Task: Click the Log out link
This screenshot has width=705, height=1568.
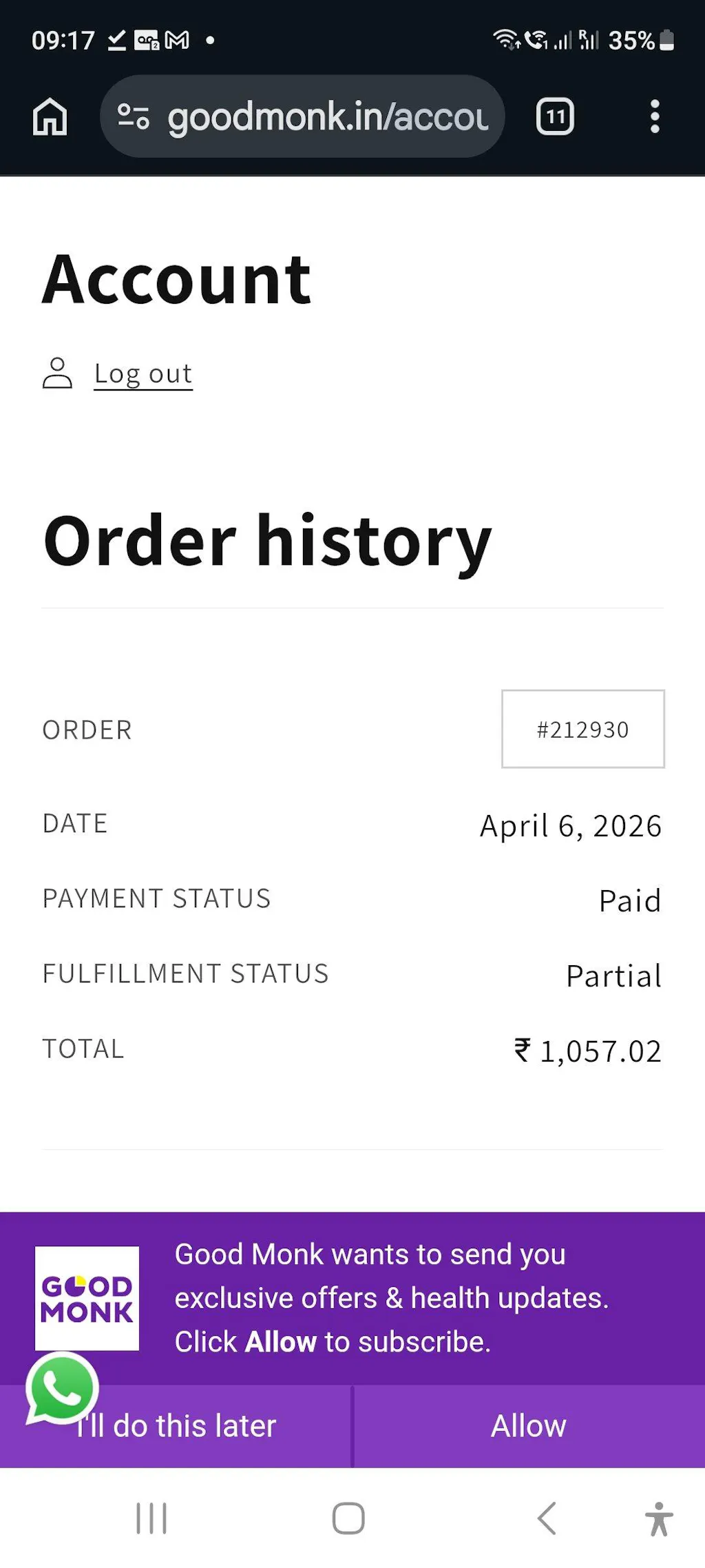Action: [143, 373]
